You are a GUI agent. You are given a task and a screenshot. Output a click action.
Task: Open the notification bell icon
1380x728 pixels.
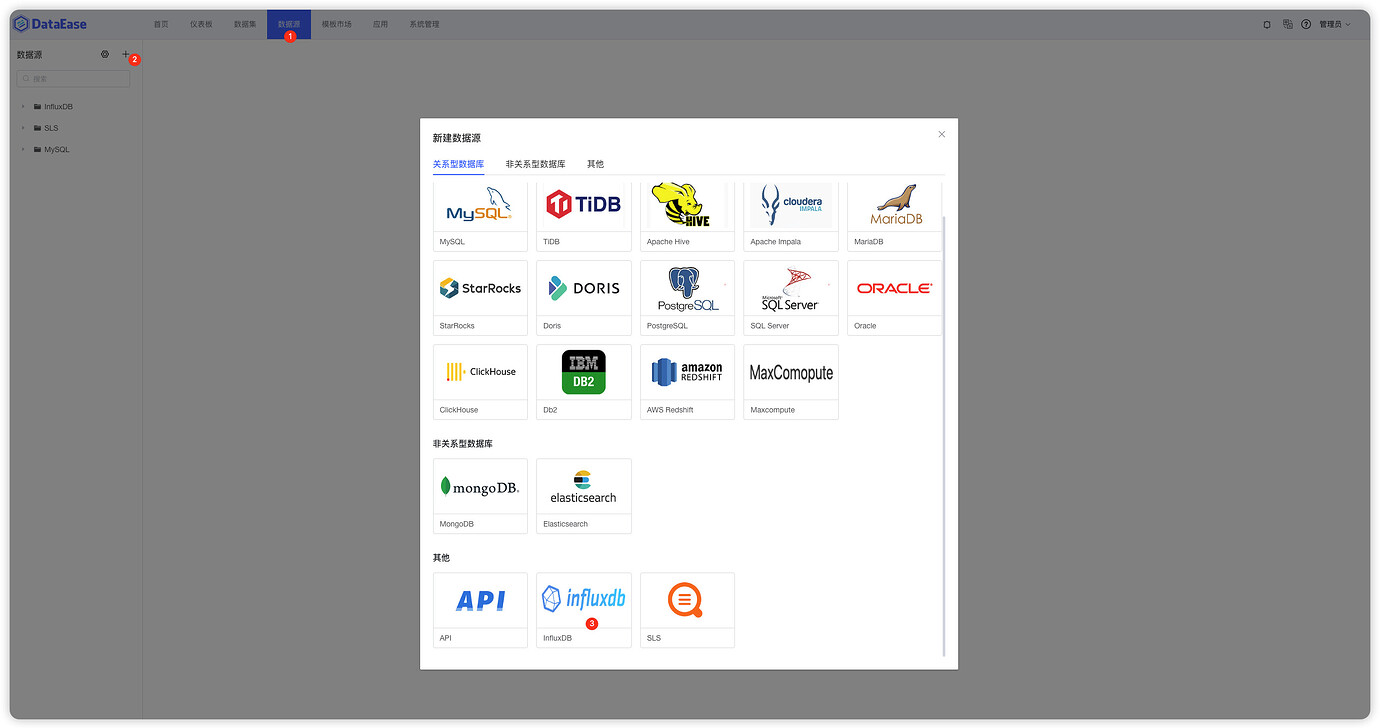click(x=1267, y=24)
